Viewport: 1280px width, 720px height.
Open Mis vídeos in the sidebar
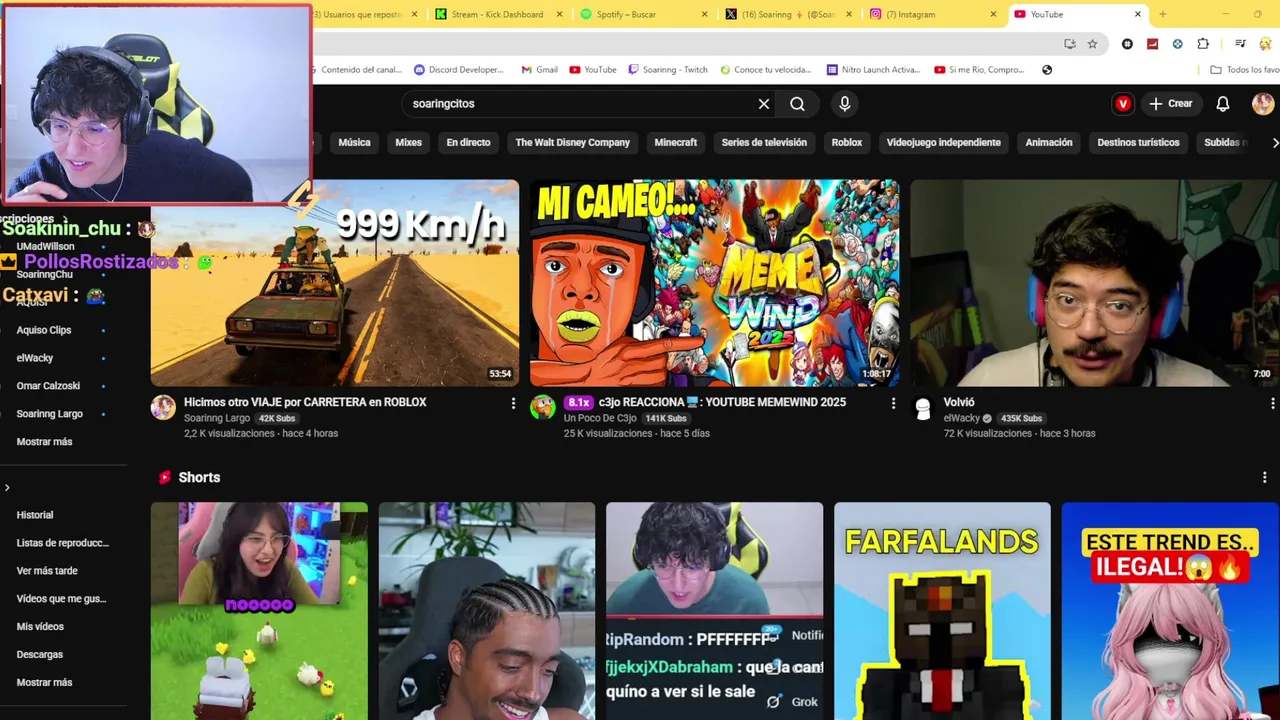tap(40, 627)
